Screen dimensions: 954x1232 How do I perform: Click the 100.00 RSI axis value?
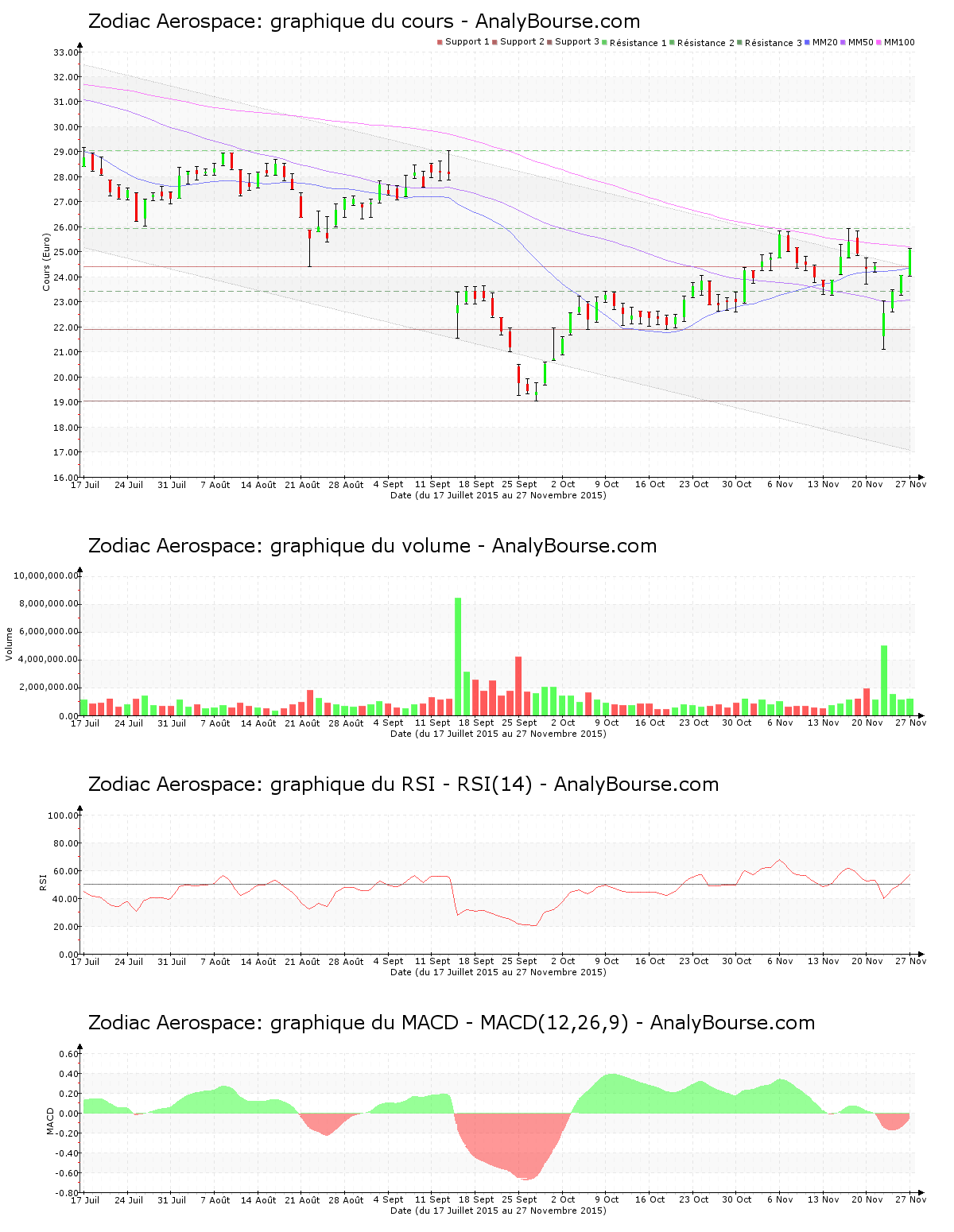[x=64, y=816]
